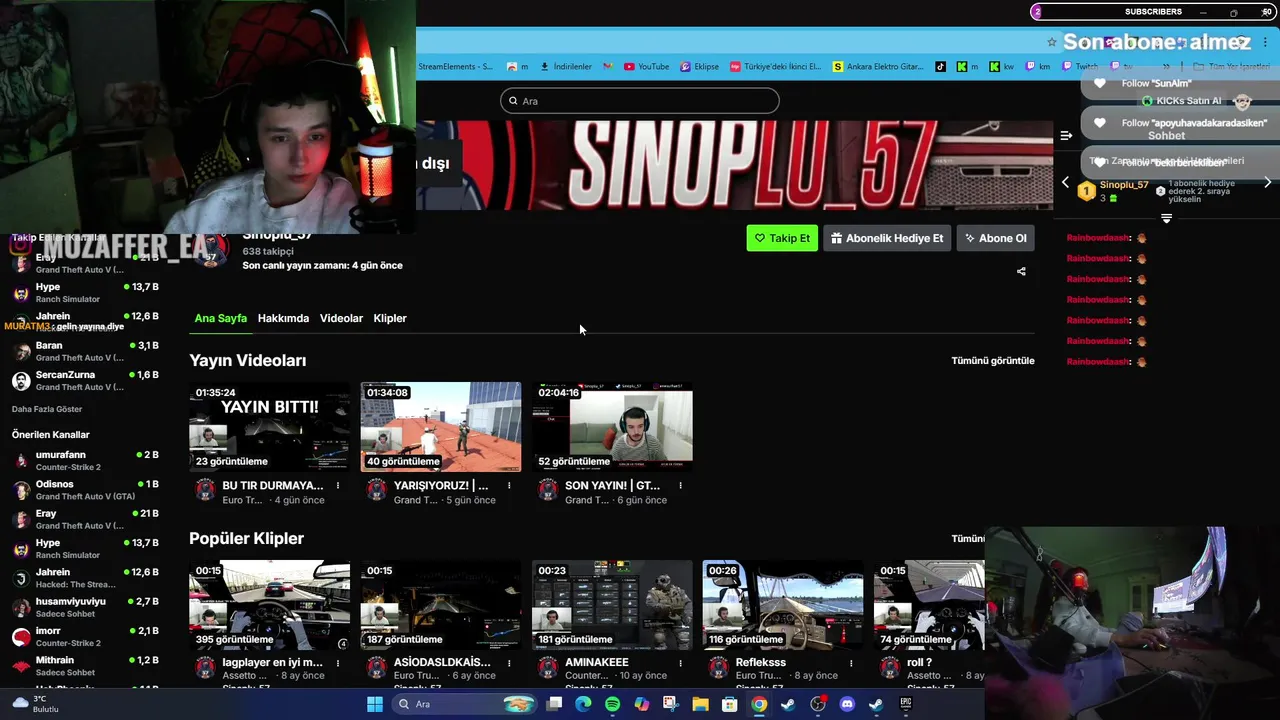This screenshot has width=1280, height=720.
Task: Open YARIŞIYORUZ video thumbnail
Action: pyautogui.click(x=441, y=427)
